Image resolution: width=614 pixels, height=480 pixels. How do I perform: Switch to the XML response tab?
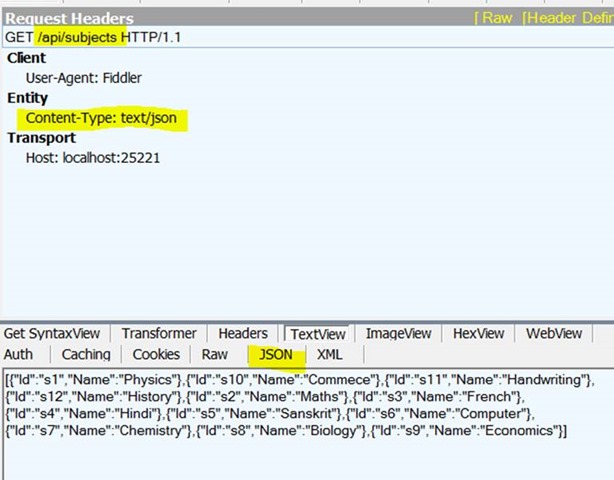point(329,354)
